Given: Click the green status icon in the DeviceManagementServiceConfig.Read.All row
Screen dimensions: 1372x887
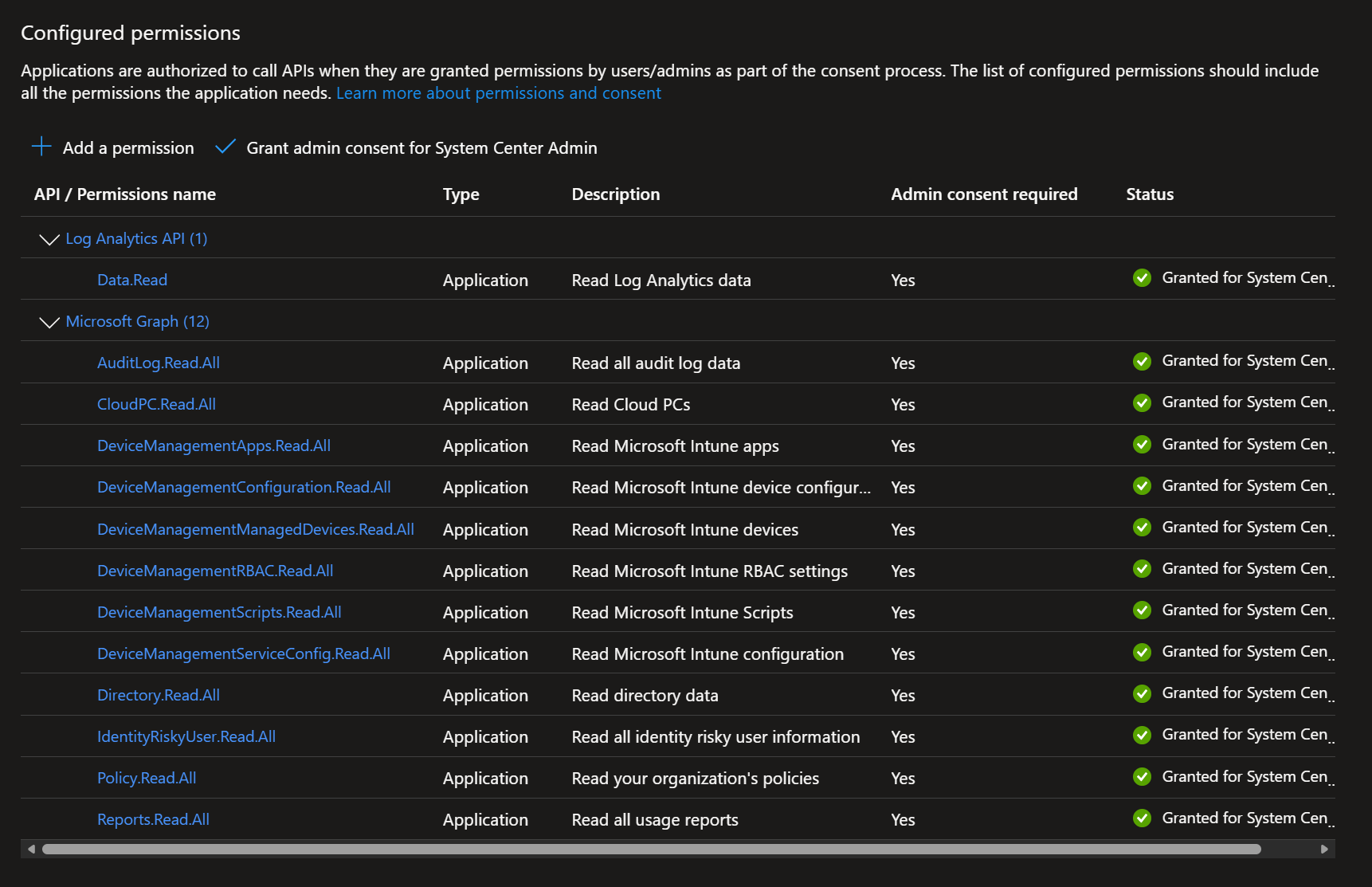Looking at the screenshot, I should point(1142,652).
